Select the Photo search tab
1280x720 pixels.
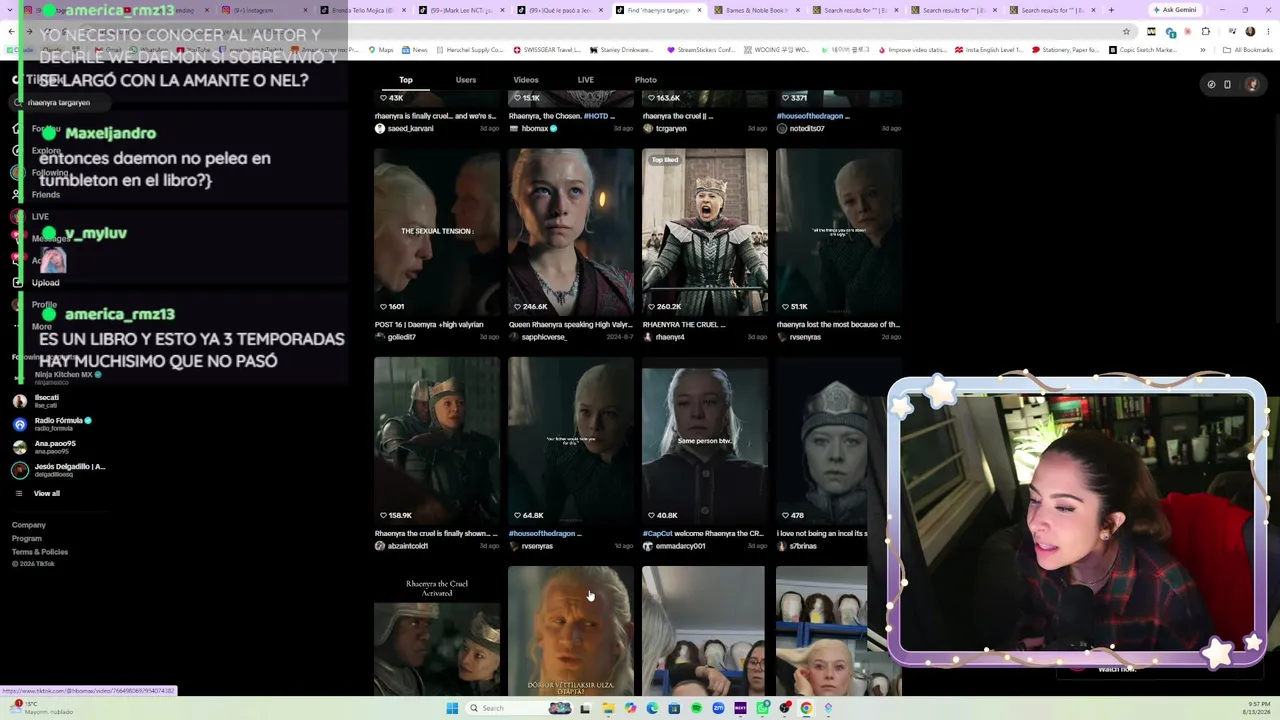tap(646, 80)
